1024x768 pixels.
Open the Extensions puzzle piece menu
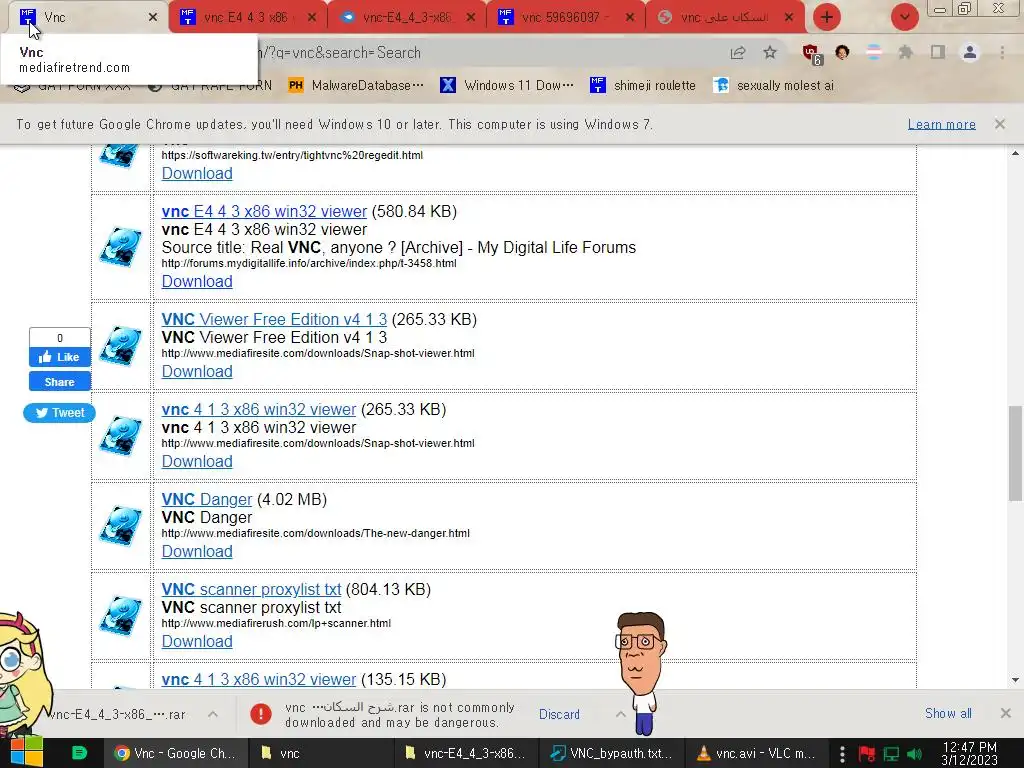coord(905,52)
